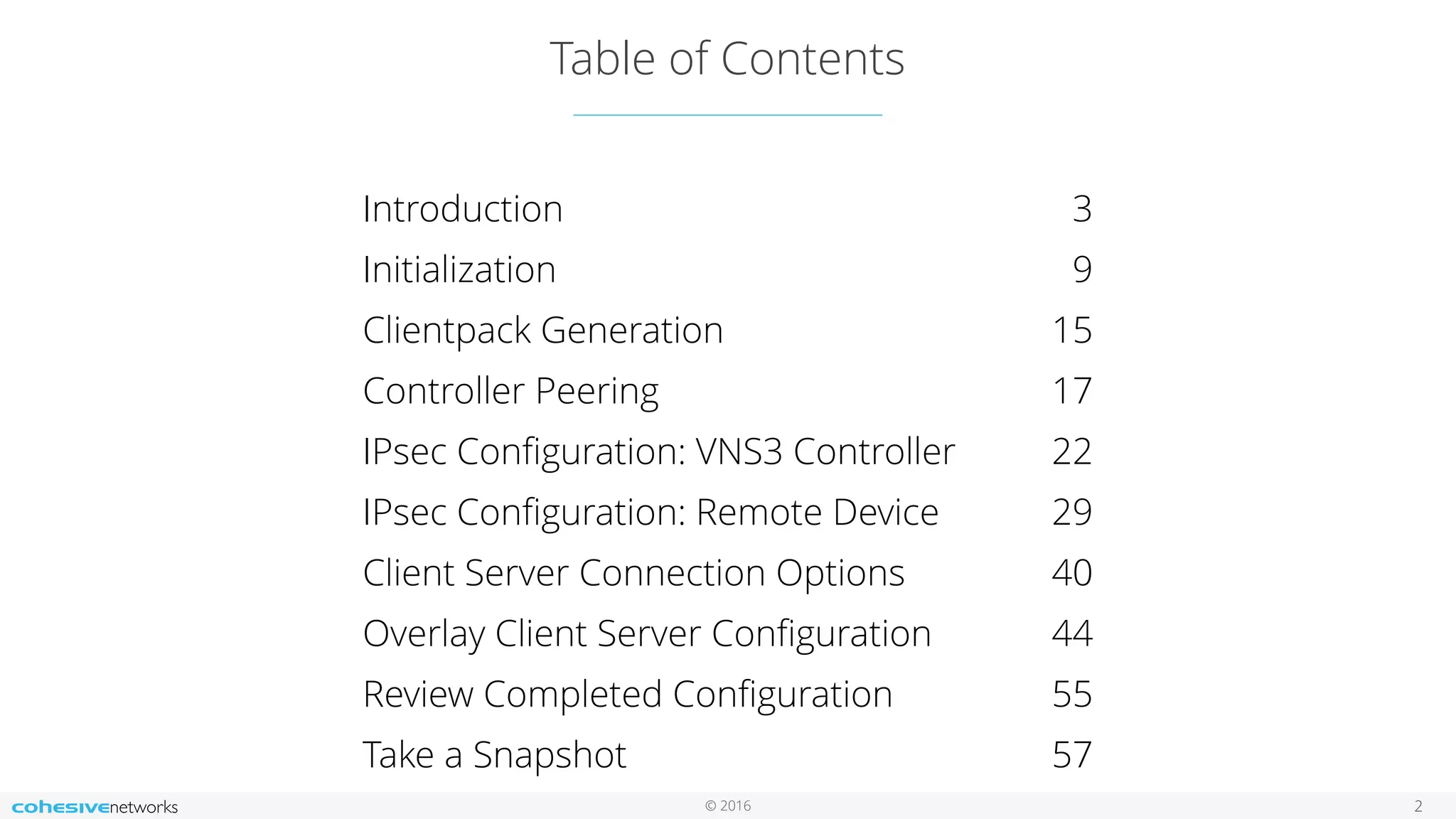This screenshot has height=819, width=1456.
Task: Select Client Server Connection Options entry
Action: click(634, 573)
